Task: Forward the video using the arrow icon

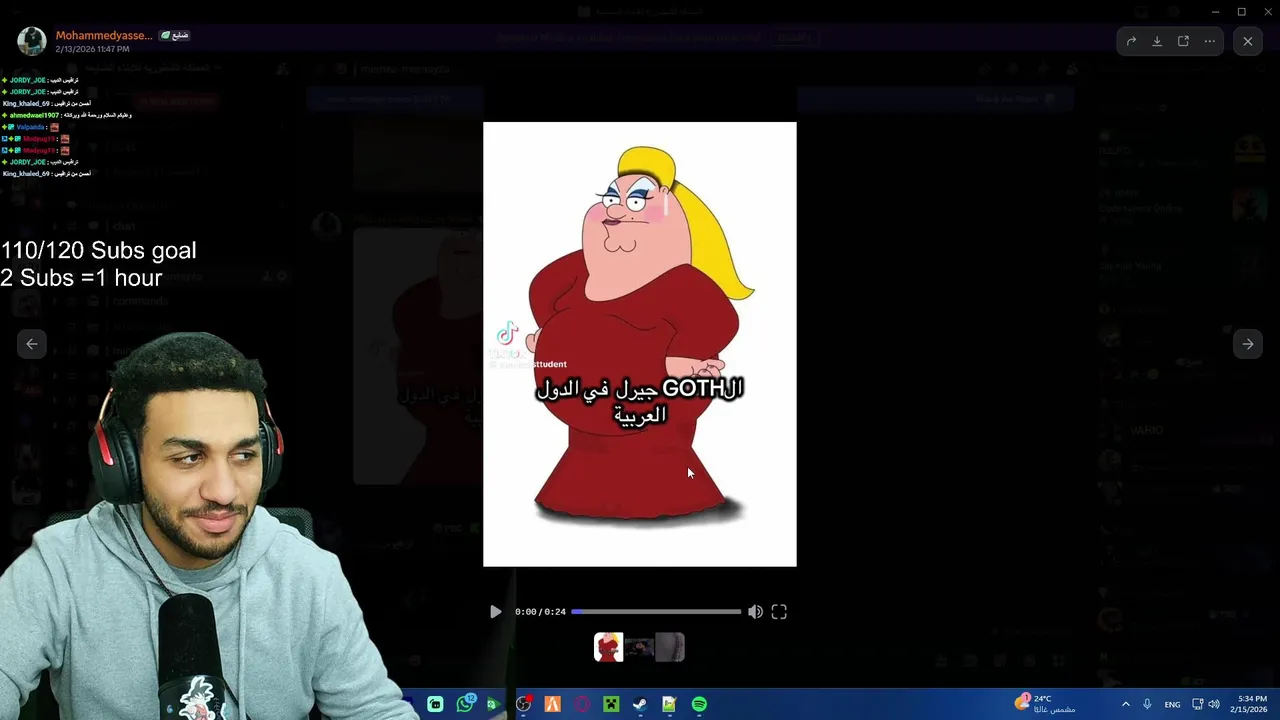Action: click(x=1131, y=41)
